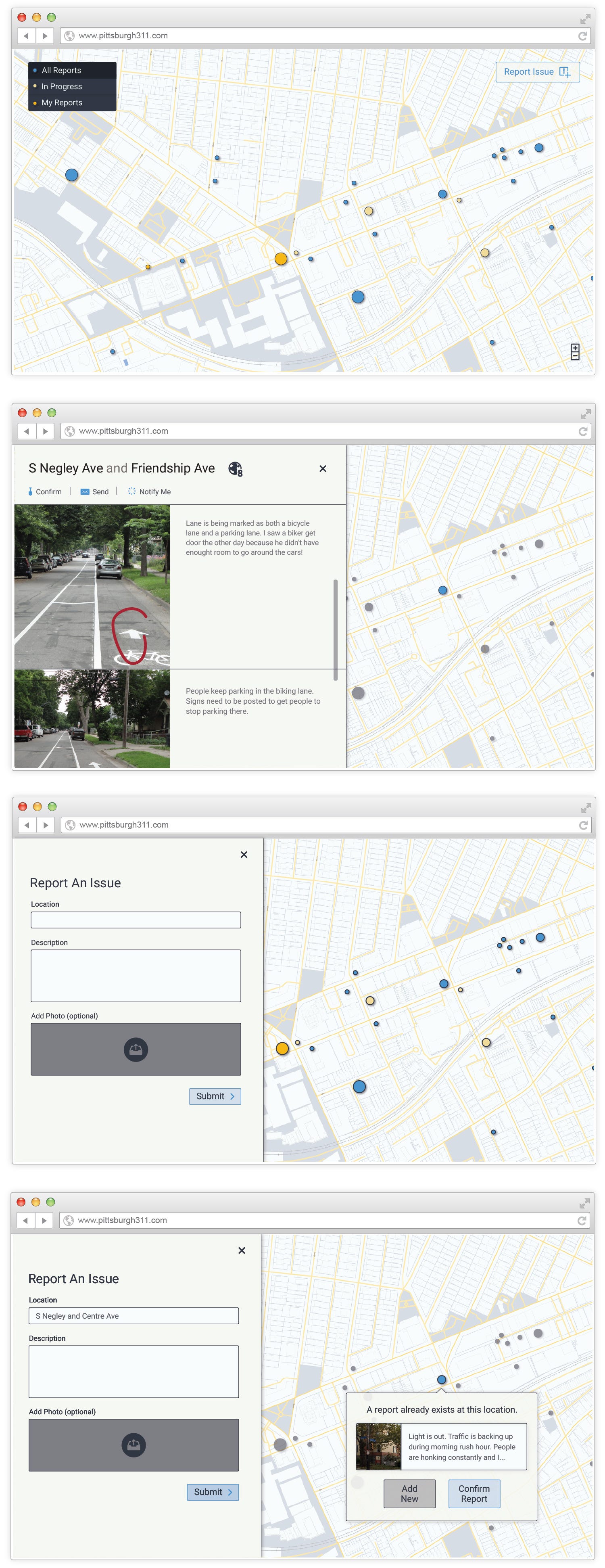The height and width of the screenshot is (1568, 605).
Task: Click the scrollbar in the S Negley Ave report panel
Action: click(335, 629)
